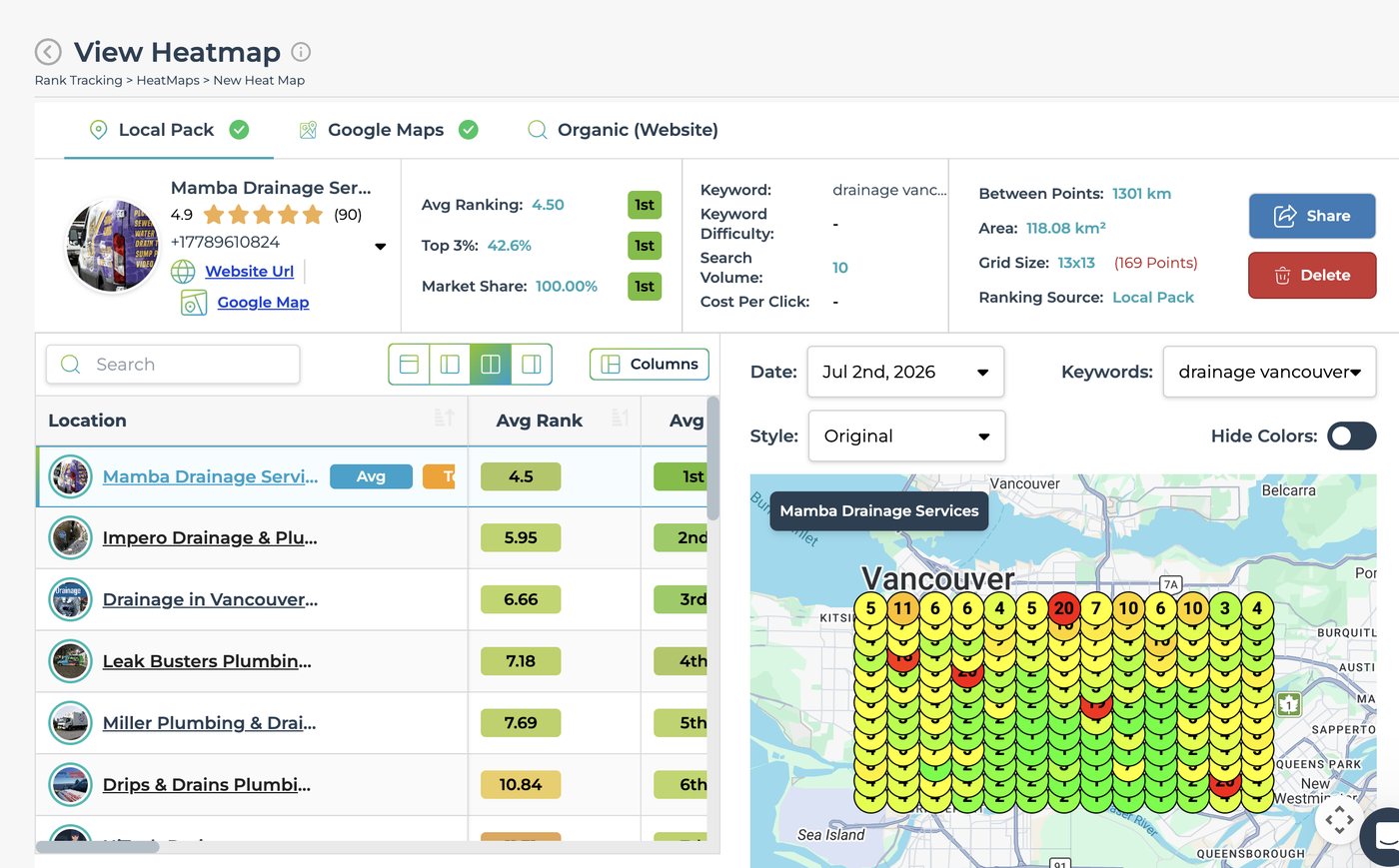1399x868 pixels.
Task: Open HeatMaps in the breadcrumb
Action: tap(168, 80)
